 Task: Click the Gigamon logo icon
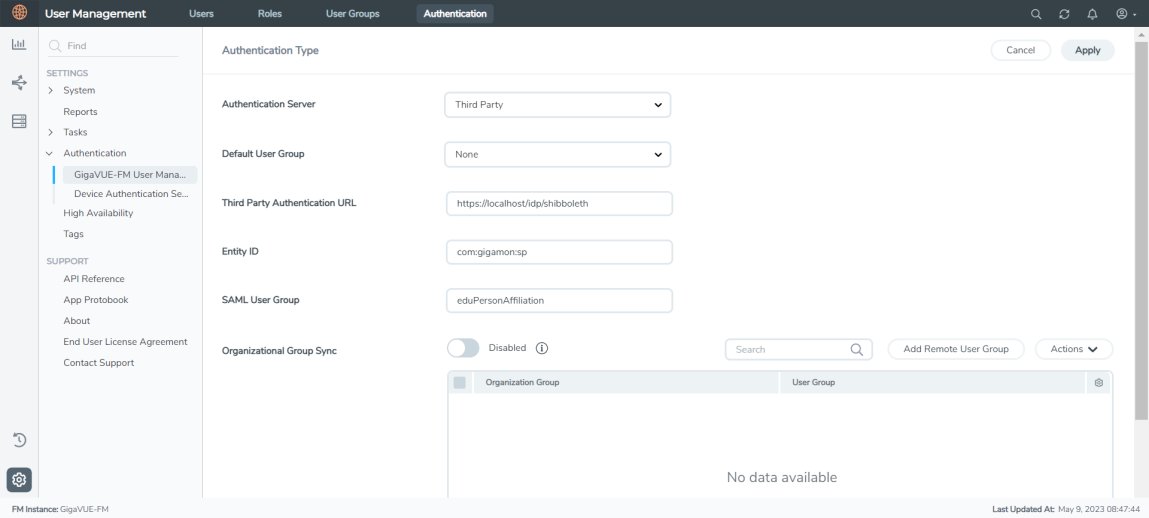coord(19,13)
